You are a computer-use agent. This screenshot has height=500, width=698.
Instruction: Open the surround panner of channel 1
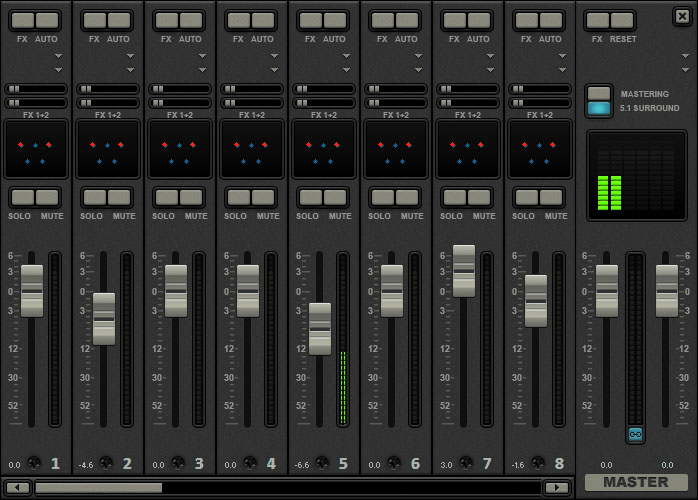(36, 149)
